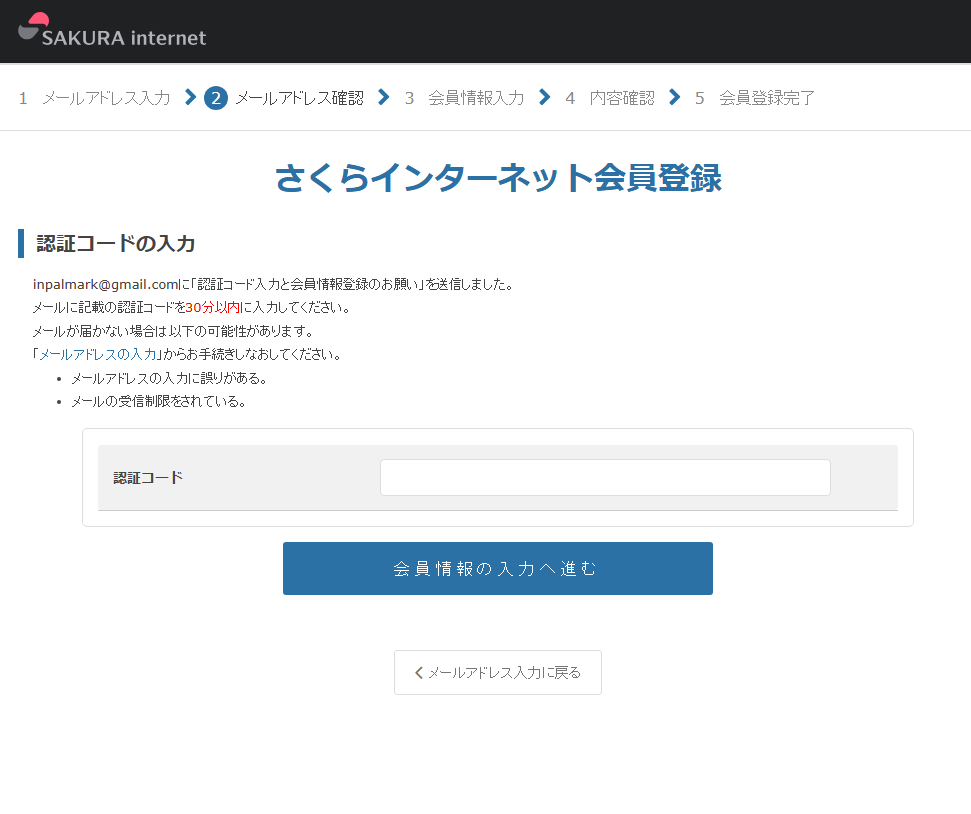This screenshot has width=971, height=814.
Task: Click the 認証コード field label
Action: [148, 478]
